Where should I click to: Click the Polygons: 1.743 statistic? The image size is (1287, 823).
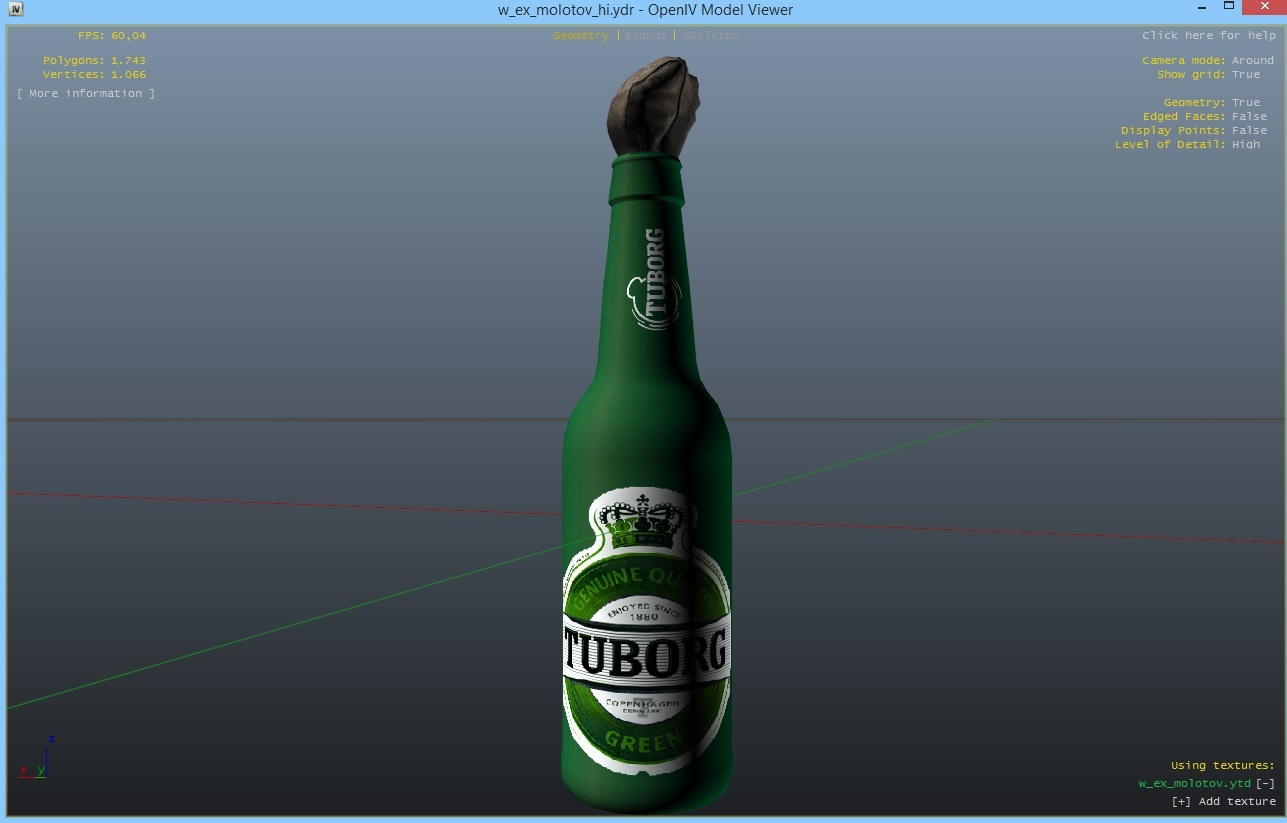(x=94, y=60)
